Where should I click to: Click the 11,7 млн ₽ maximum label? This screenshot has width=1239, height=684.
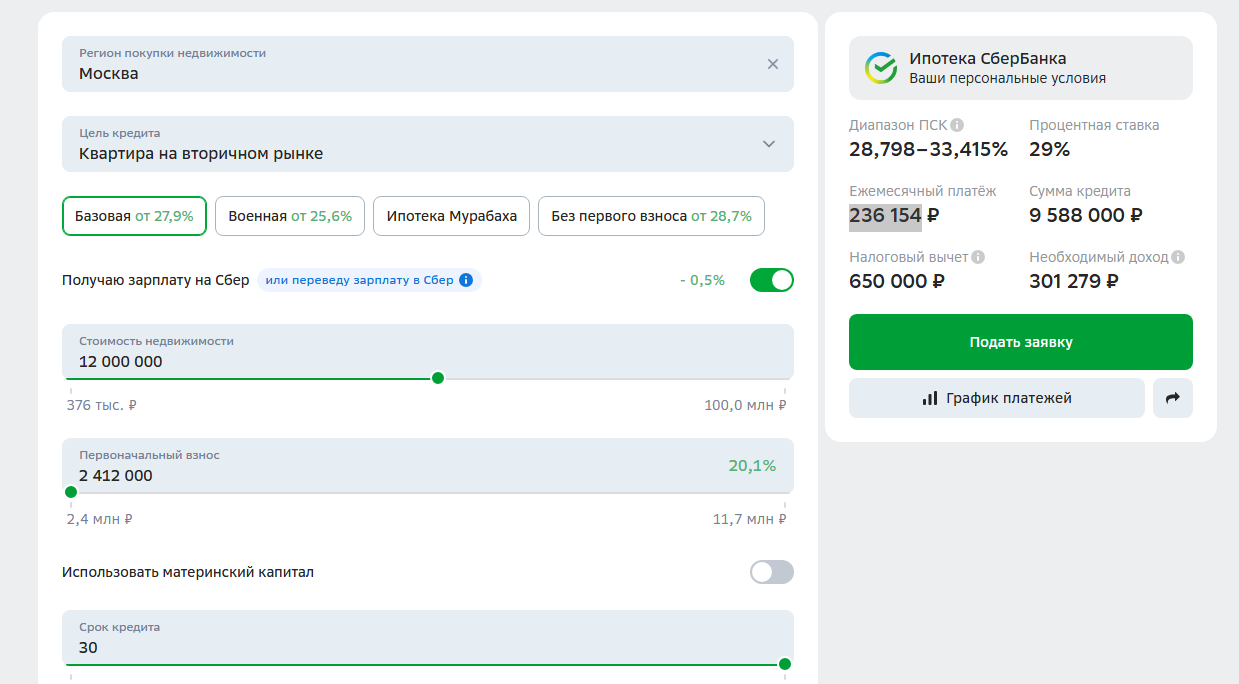tap(749, 519)
